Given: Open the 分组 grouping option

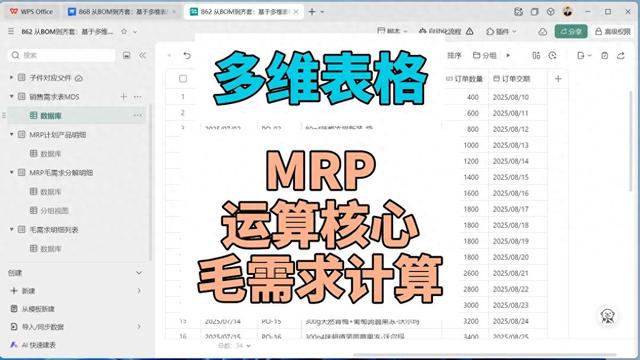Looking at the screenshot, I should pos(484,55).
